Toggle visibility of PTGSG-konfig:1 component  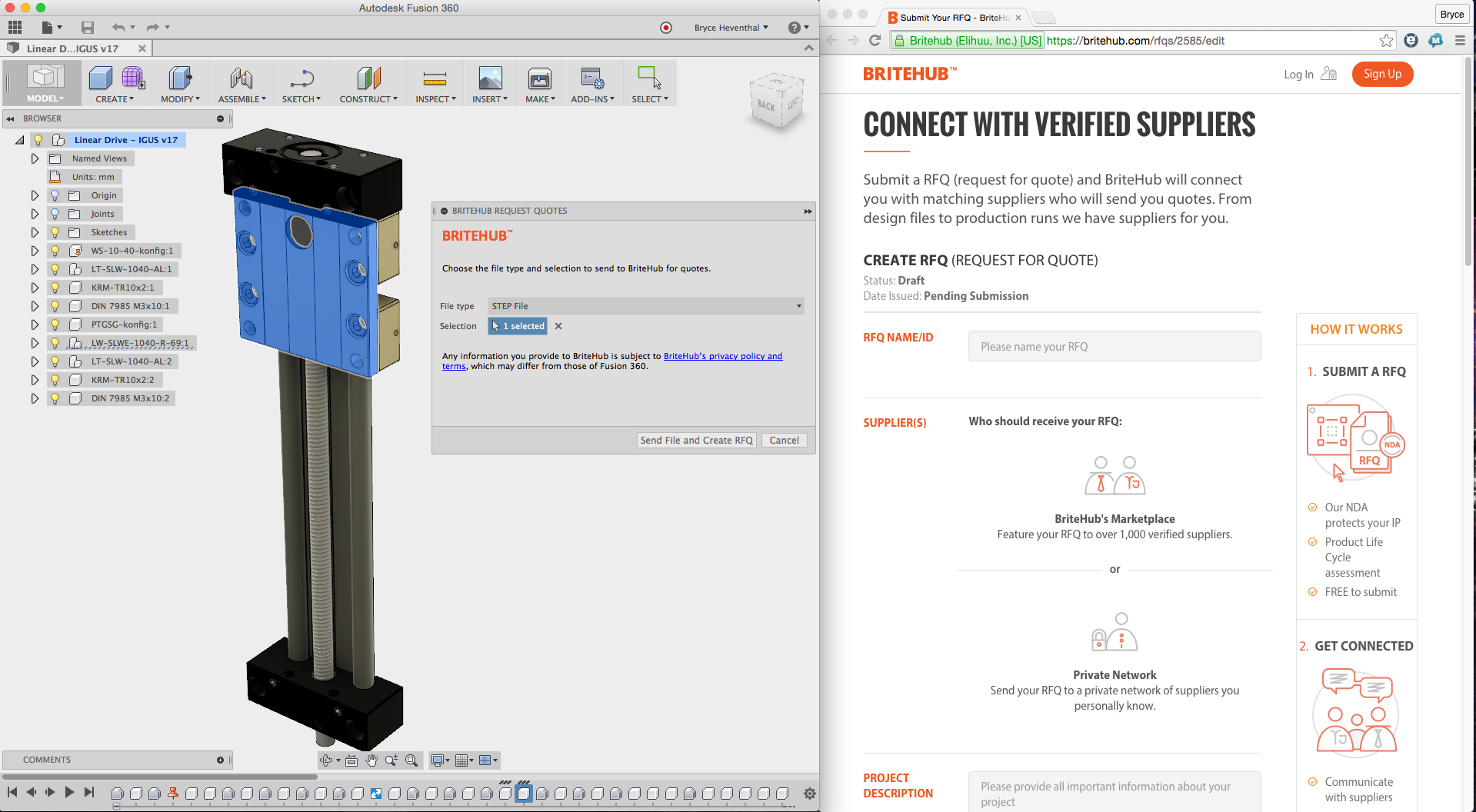coord(55,324)
